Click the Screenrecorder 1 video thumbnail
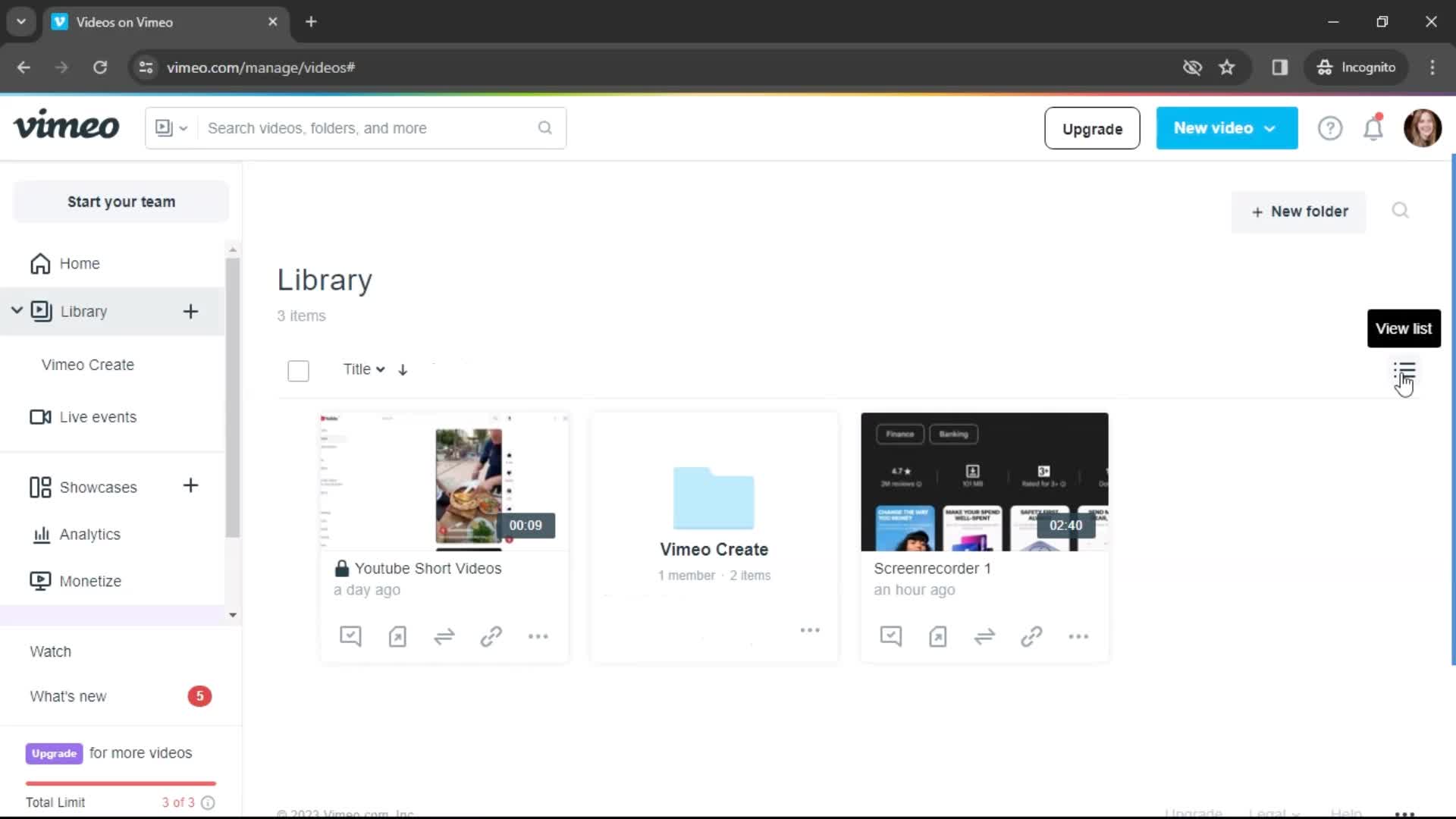This screenshot has height=819, width=1456. pos(984,481)
